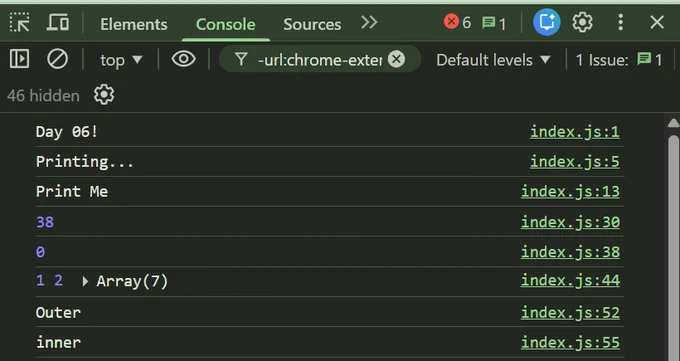This screenshot has width=680, height=361.
Task: Activate the inspect element picker icon
Action: [20, 23]
